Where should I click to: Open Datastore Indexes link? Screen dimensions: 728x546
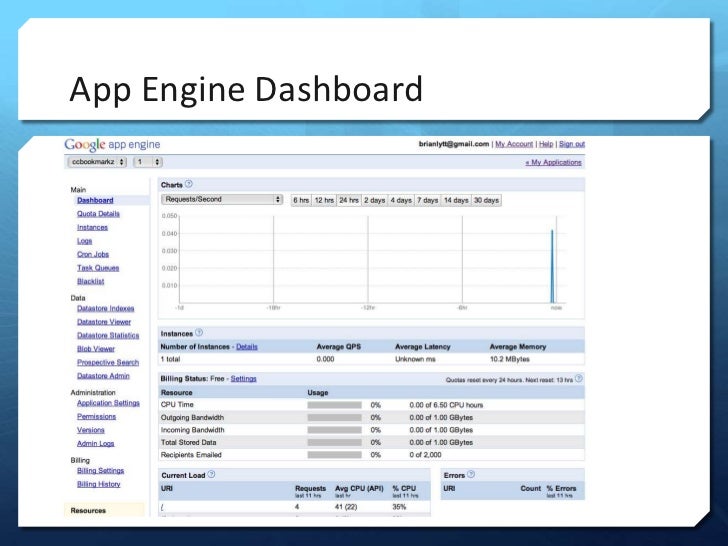click(105, 308)
